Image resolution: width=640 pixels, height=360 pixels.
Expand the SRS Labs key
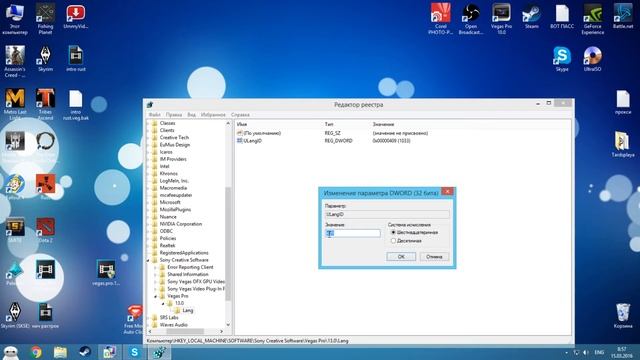tap(149, 318)
